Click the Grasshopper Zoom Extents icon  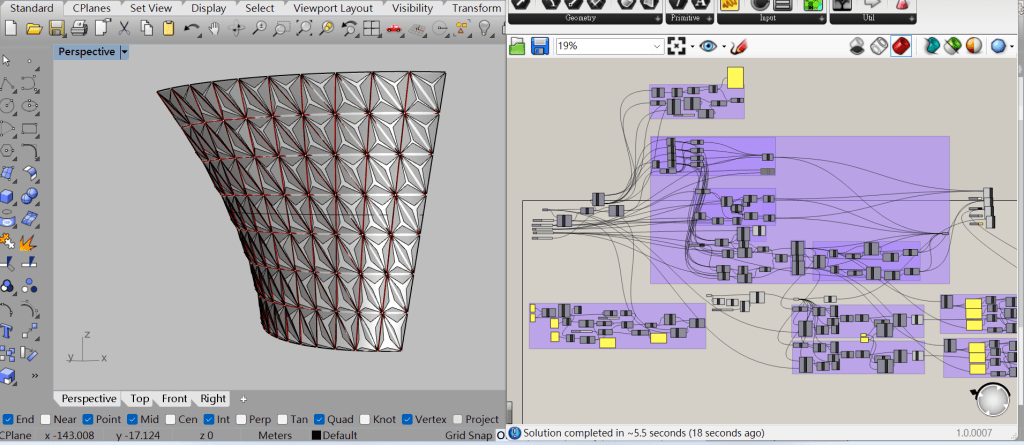pyautogui.click(x=677, y=46)
